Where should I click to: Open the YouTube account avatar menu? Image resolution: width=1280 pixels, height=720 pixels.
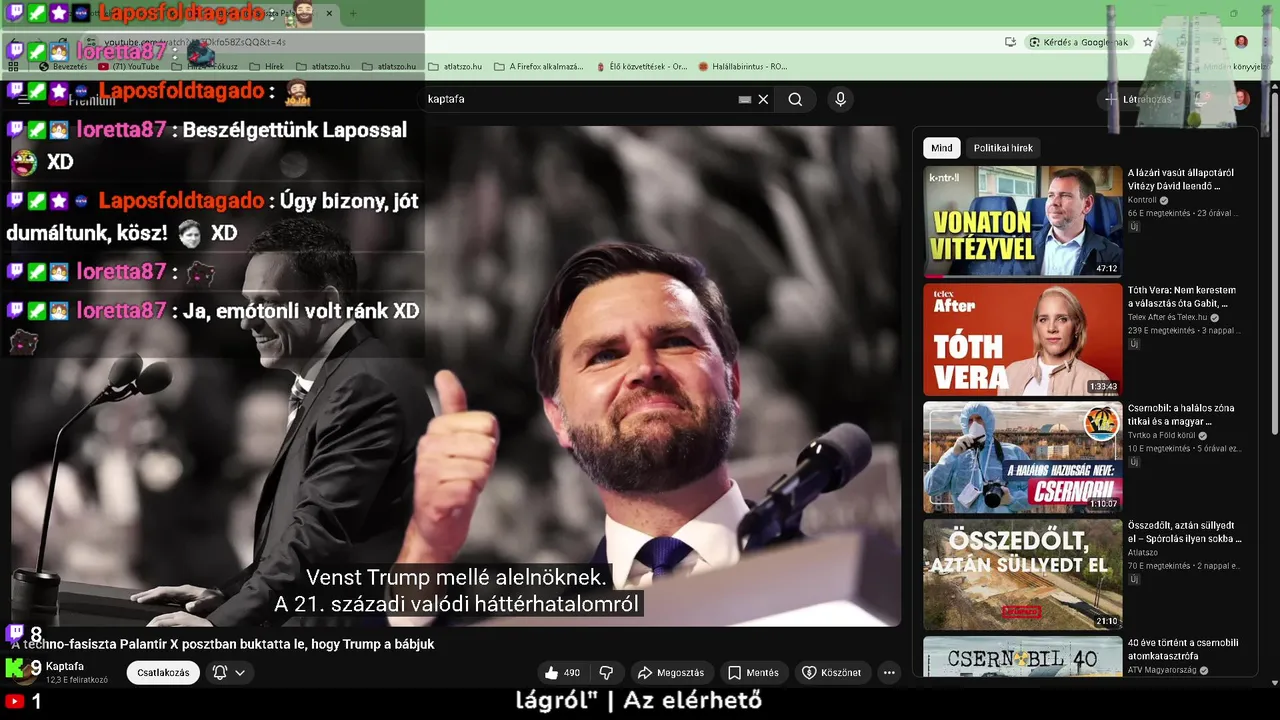[x=1241, y=99]
